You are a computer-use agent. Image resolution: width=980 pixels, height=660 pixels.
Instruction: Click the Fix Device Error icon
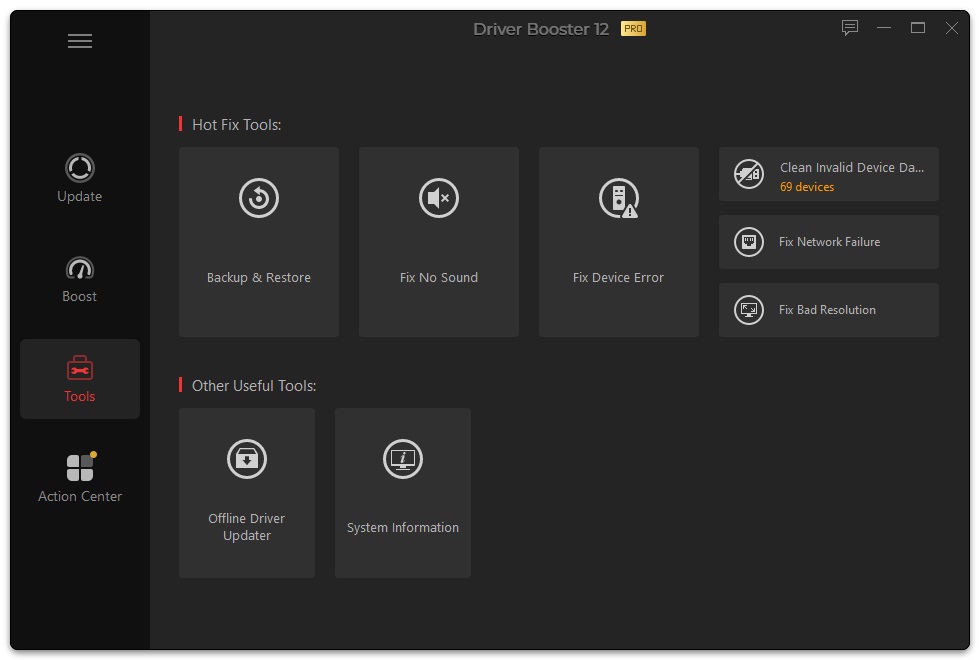[x=619, y=198]
